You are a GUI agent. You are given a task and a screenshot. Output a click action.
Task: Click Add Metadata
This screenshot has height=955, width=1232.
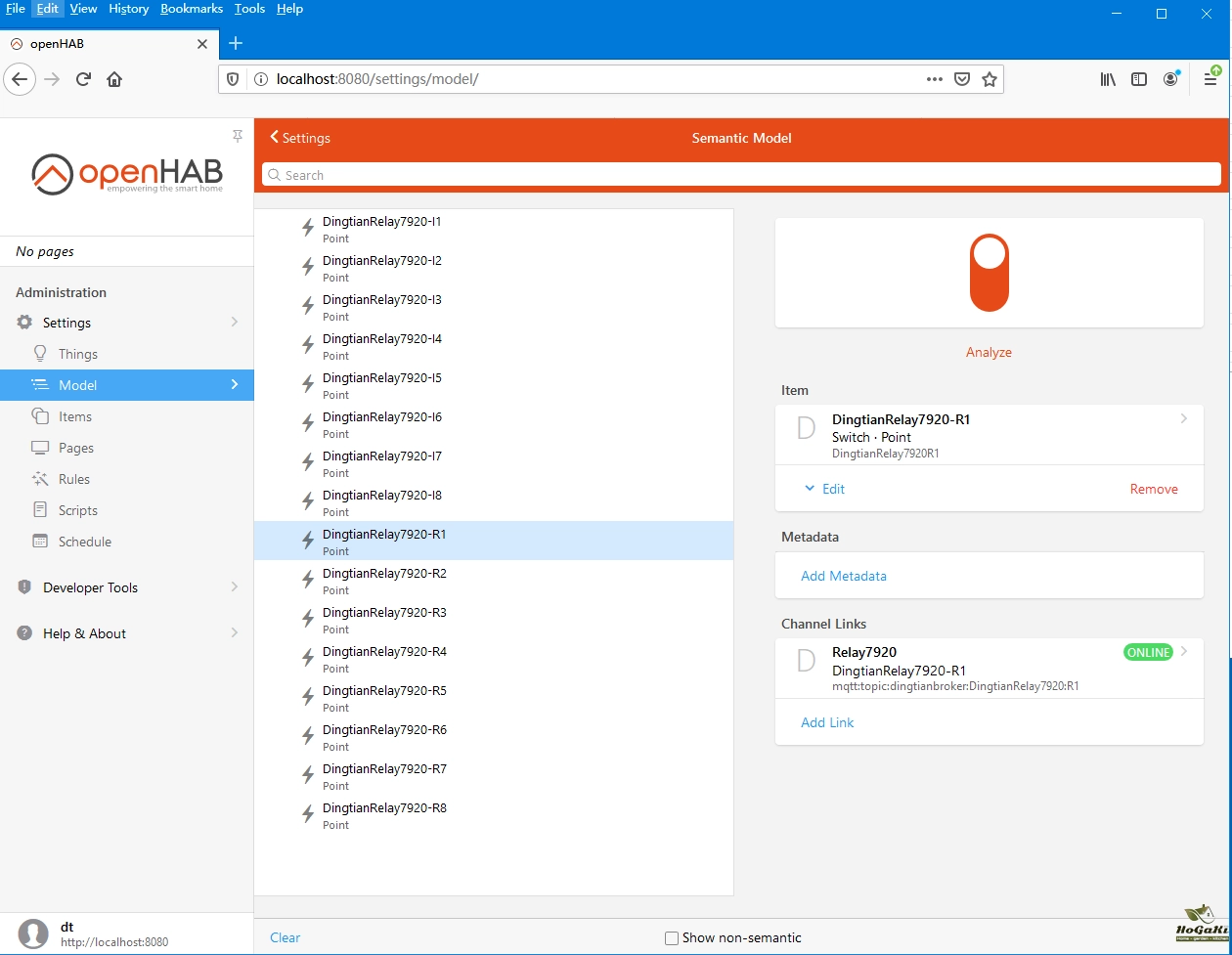pyautogui.click(x=844, y=576)
